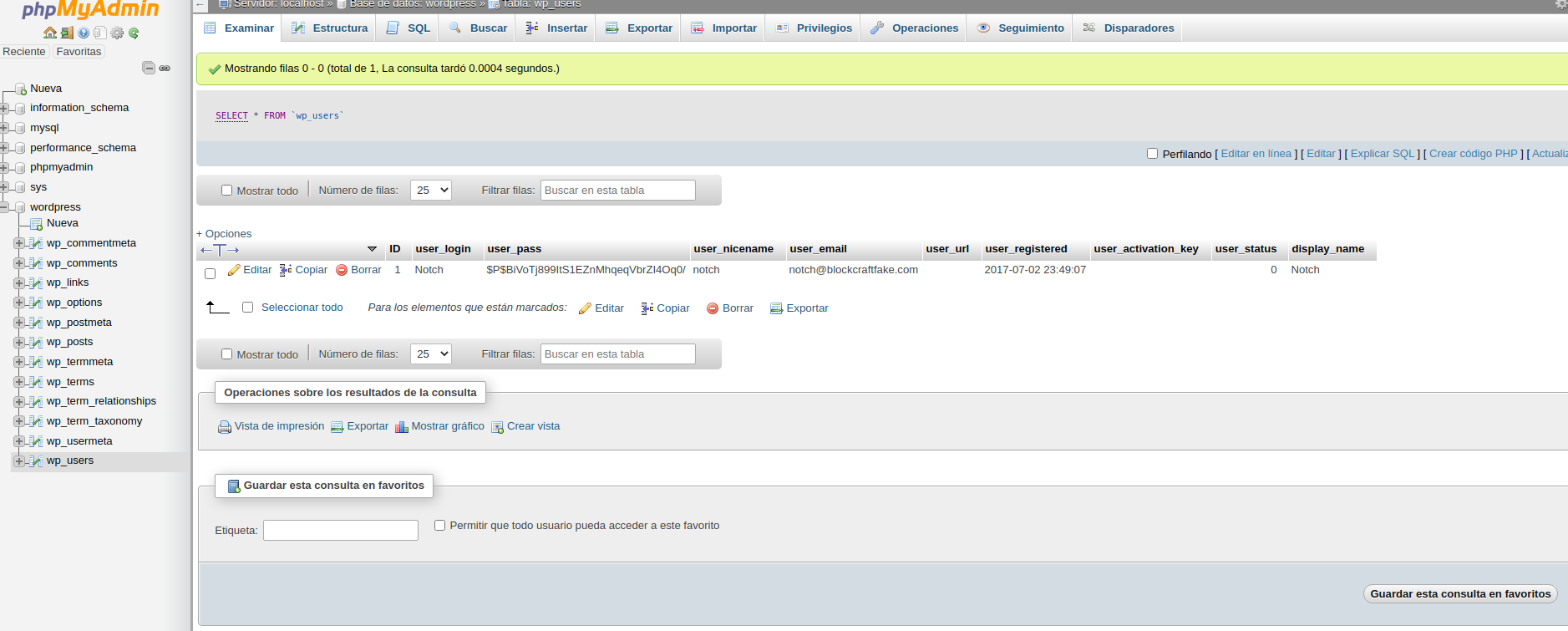Open phpMyAdmin documentation via blue question icon
1568x631 pixels.
coord(84,33)
